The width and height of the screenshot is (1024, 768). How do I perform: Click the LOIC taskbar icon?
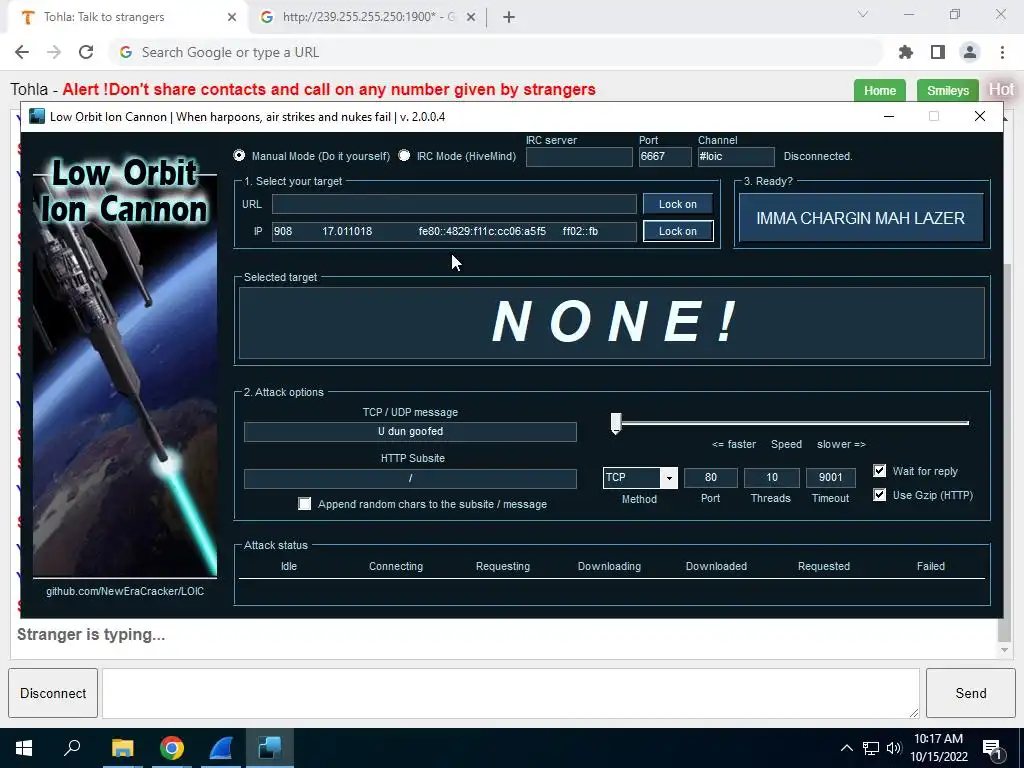(x=270, y=748)
